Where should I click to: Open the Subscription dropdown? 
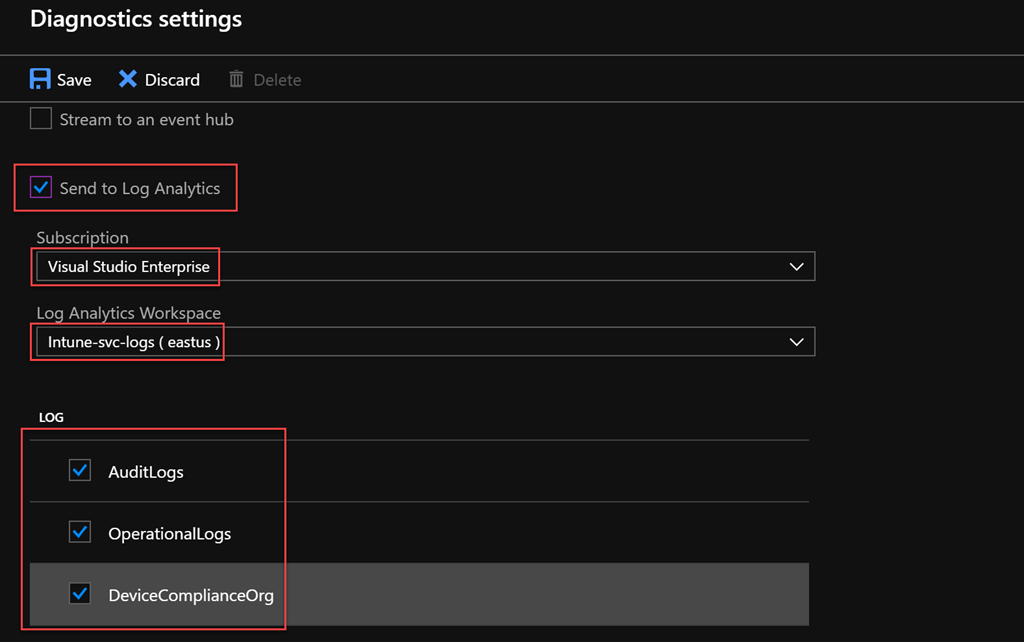pyautogui.click(x=425, y=266)
